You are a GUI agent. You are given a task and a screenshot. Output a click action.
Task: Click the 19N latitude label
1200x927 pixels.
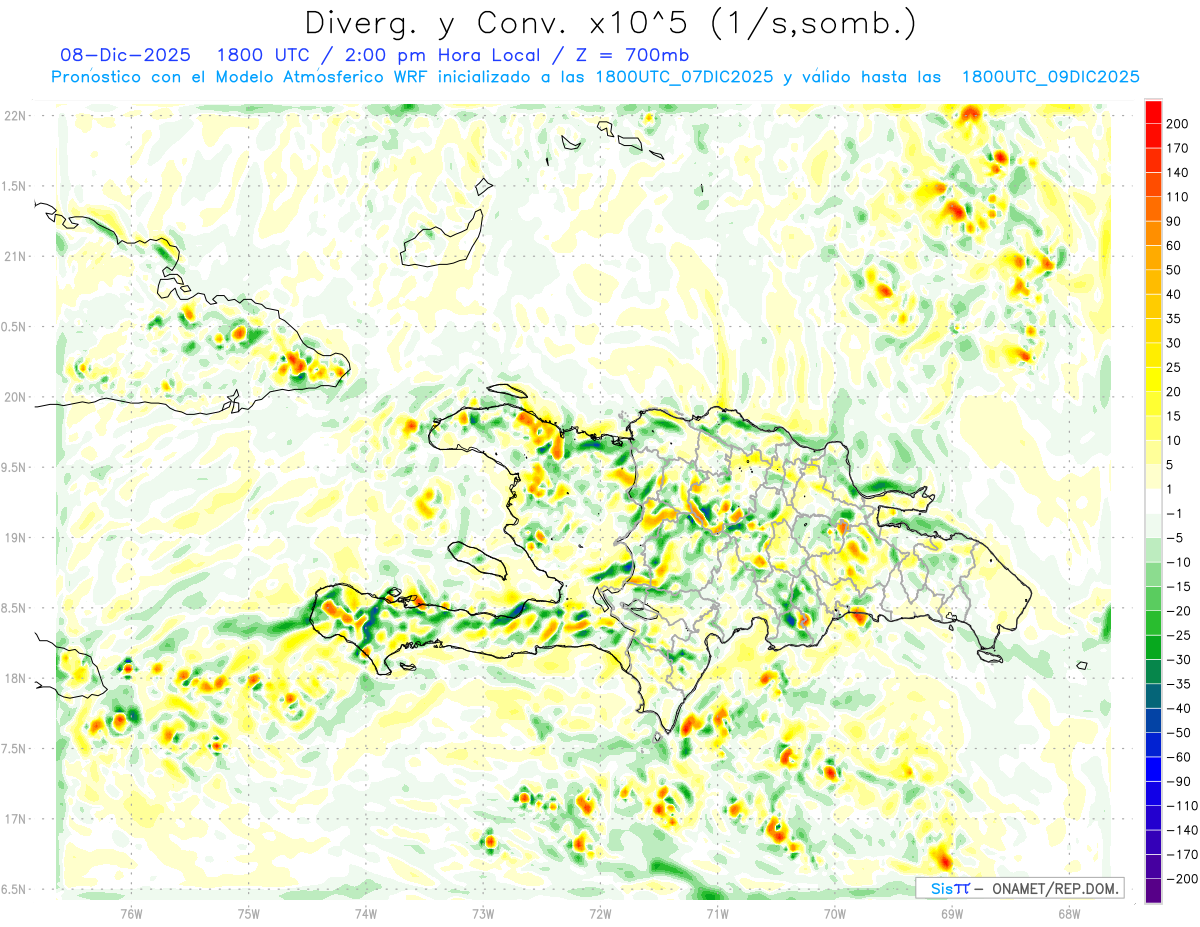14,538
